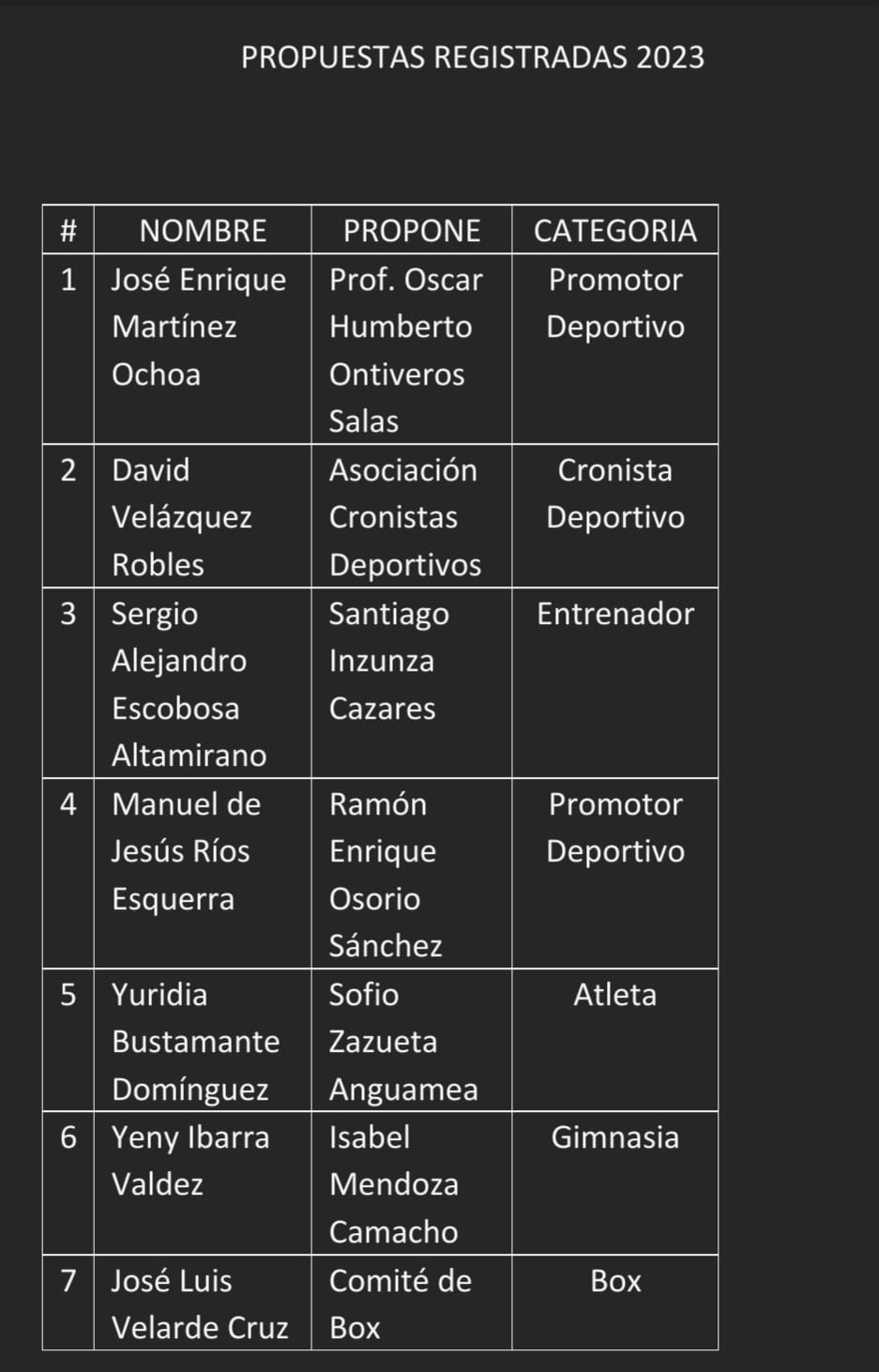Viewport: 879px width, 1372px height.
Task: Click the title PROPUESTAS REGISTRADAS 2023
Action: click(472, 57)
